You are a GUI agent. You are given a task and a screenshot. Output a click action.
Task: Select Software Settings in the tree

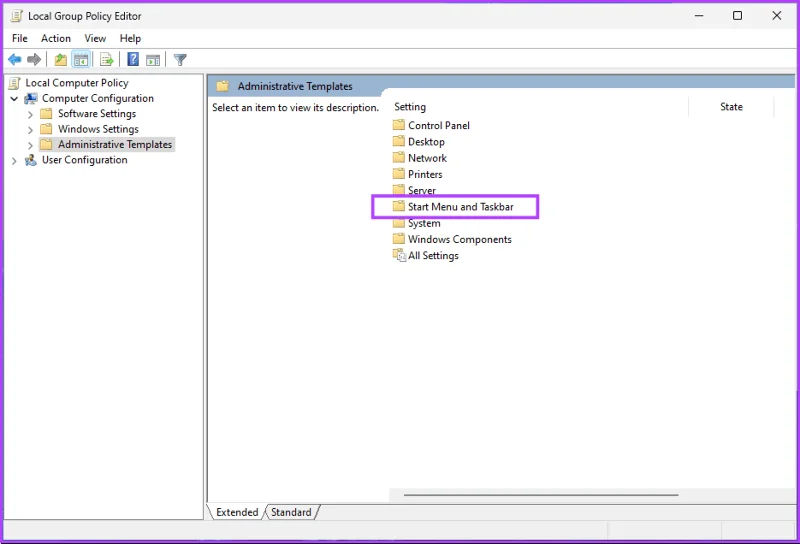(97, 113)
